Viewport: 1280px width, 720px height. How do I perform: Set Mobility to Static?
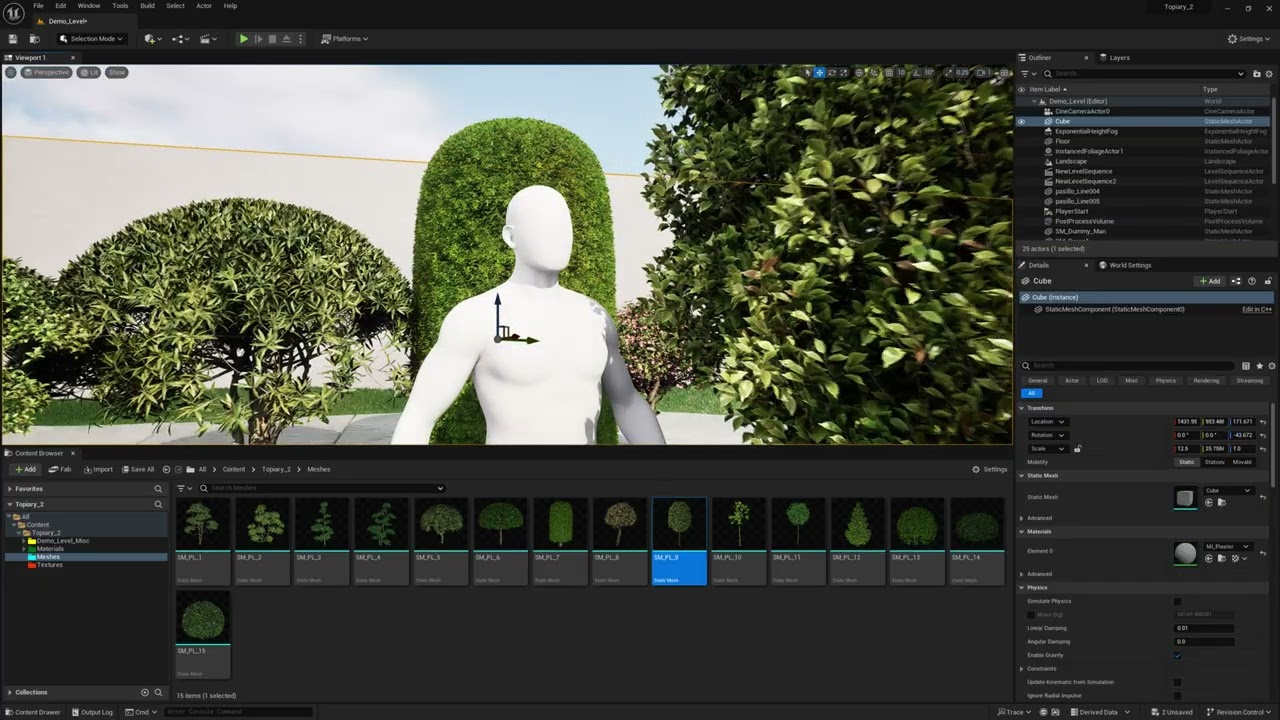coord(1187,462)
